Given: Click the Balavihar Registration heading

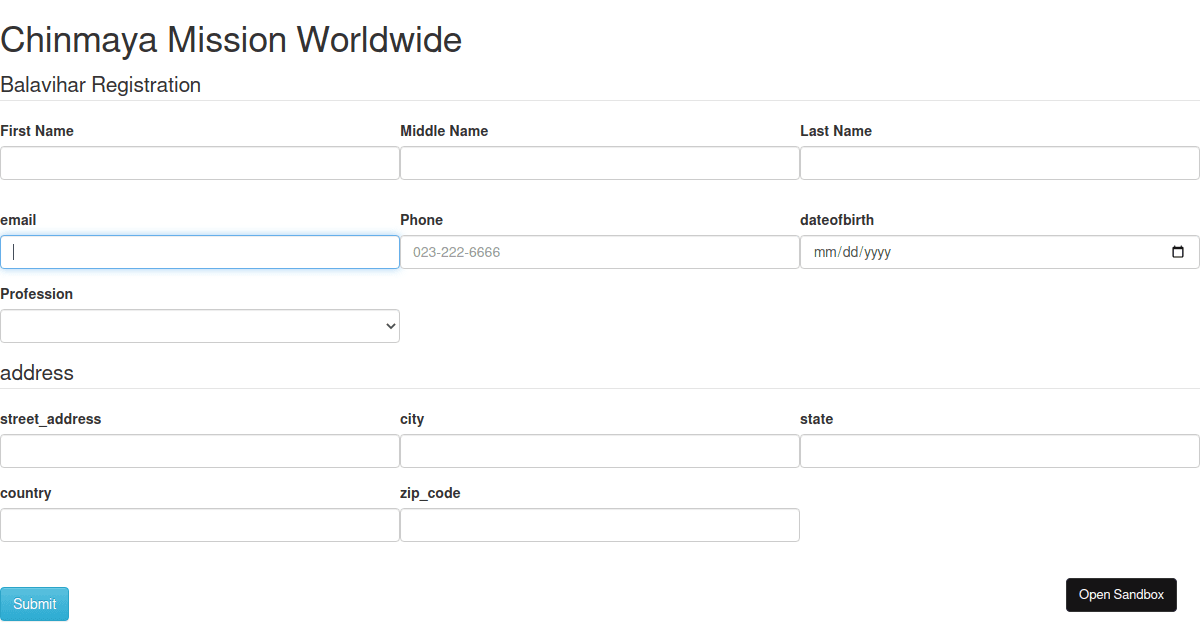Looking at the screenshot, I should tap(100, 85).
